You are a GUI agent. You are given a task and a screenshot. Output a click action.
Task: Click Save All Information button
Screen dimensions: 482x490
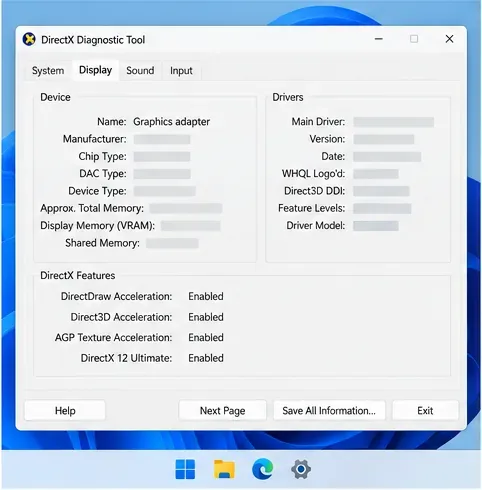point(329,410)
